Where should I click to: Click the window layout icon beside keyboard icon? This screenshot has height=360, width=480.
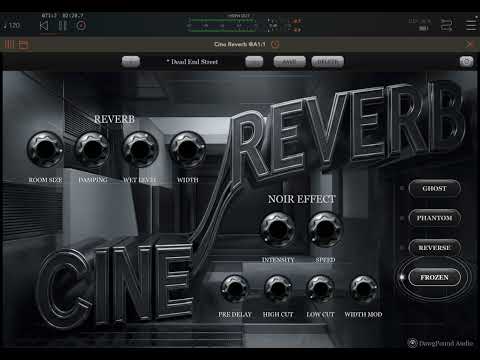click(24, 44)
